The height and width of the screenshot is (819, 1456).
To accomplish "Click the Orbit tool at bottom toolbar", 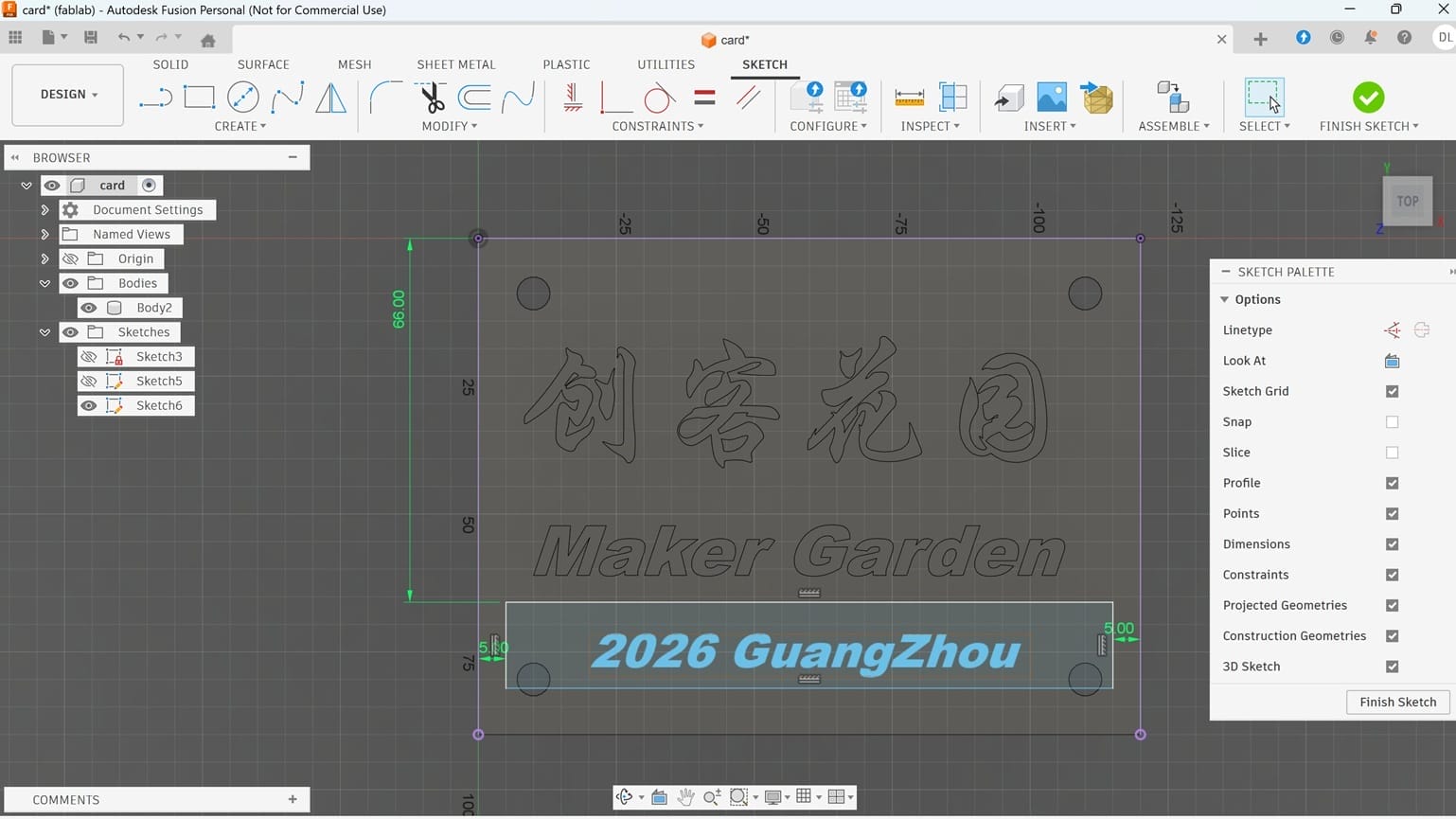I will [624, 796].
